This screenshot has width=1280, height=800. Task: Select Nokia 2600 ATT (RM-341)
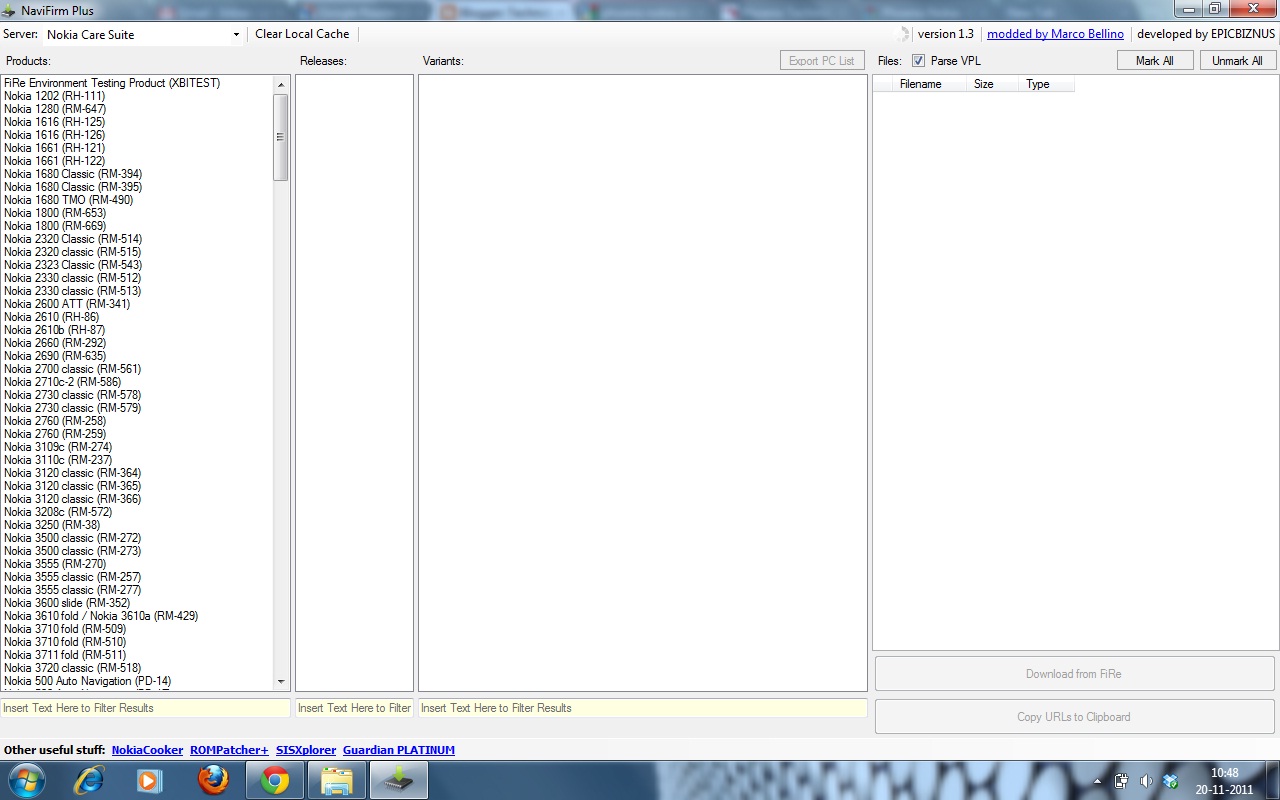click(x=67, y=304)
